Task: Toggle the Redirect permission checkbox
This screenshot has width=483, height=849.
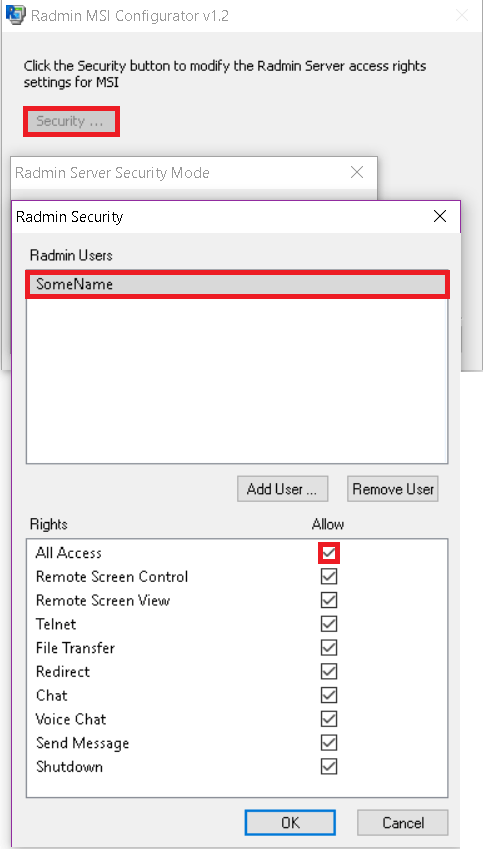Action: click(x=329, y=671)
